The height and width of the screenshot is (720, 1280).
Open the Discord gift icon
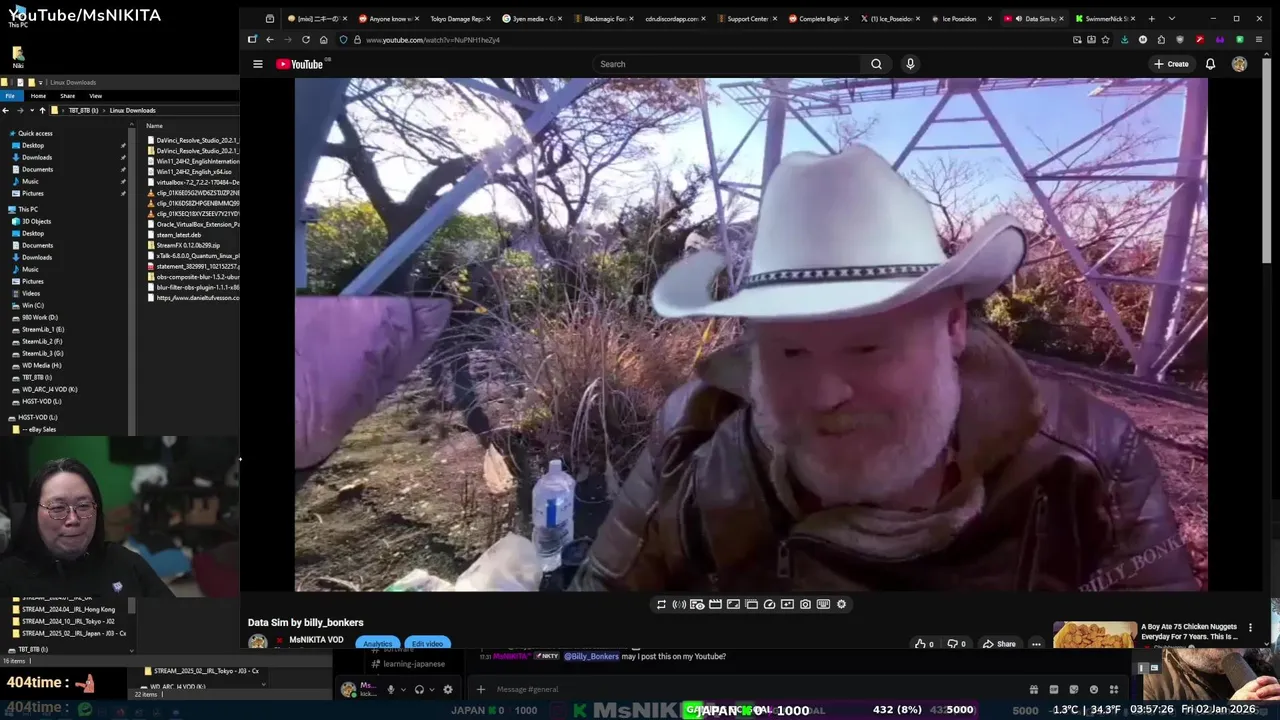click(x=1033, y=689)
